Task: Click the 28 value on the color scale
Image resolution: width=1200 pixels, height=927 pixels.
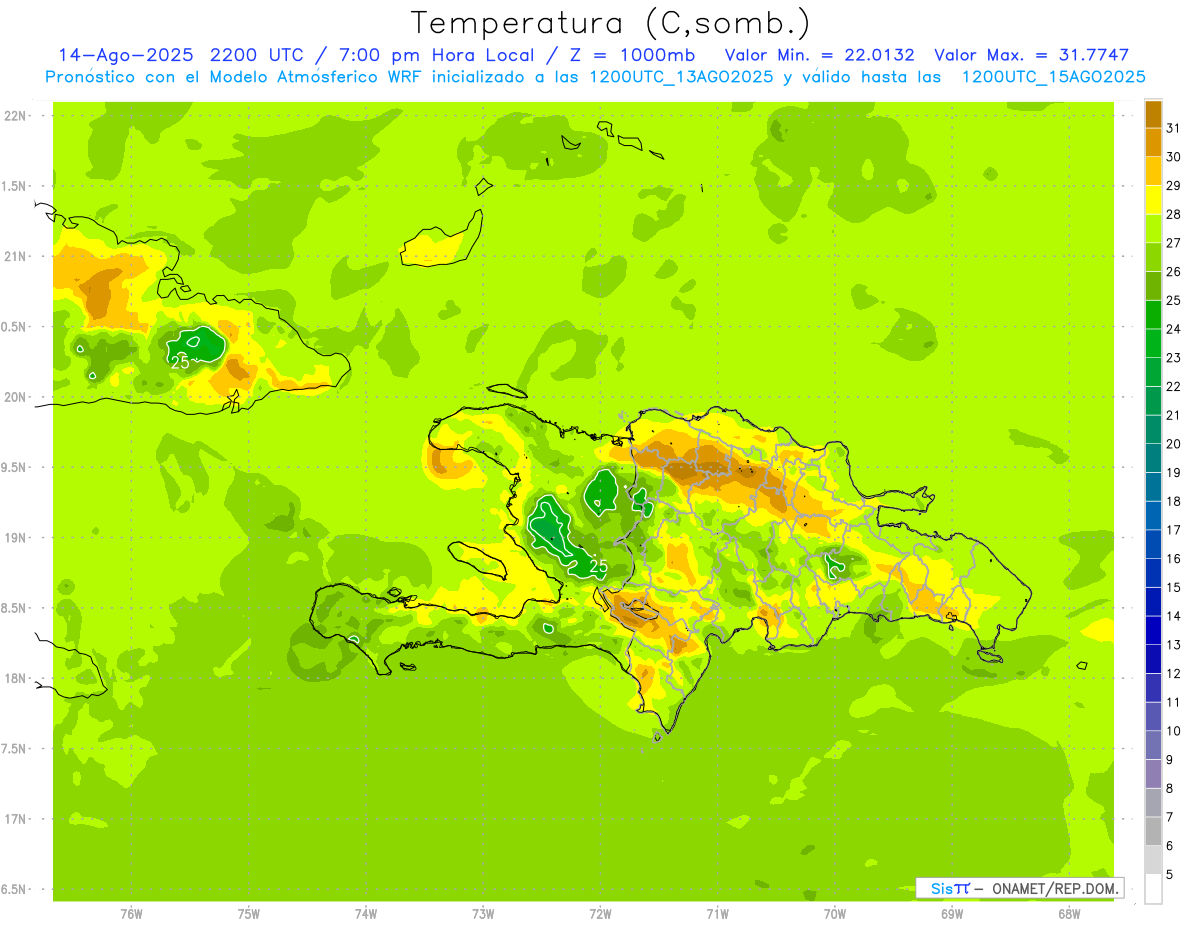Action: [1174, 214]
